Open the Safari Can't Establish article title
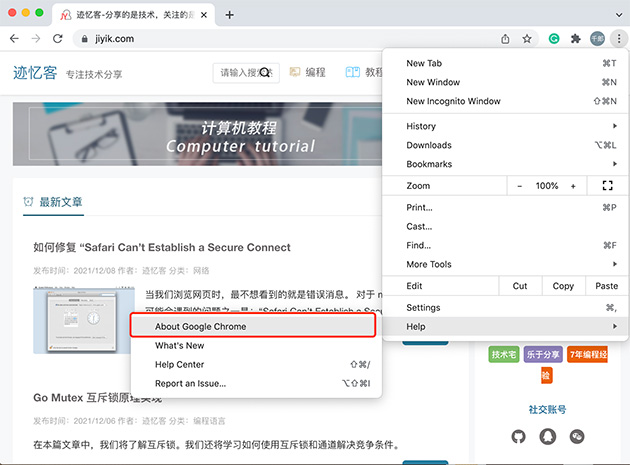Viewport: 630px width, 465px height. (x=162, y=247)
